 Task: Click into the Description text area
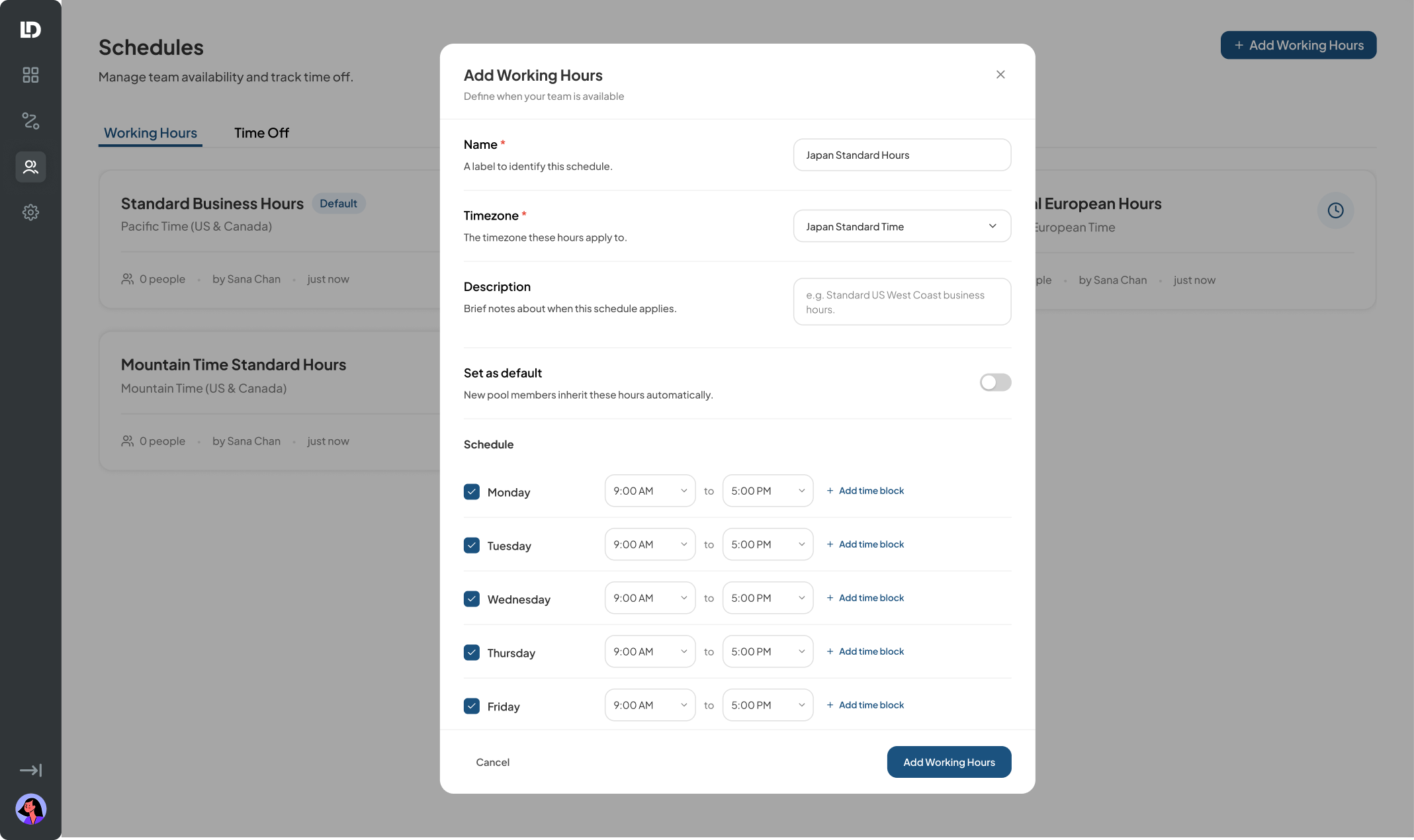tap(902, 302)
